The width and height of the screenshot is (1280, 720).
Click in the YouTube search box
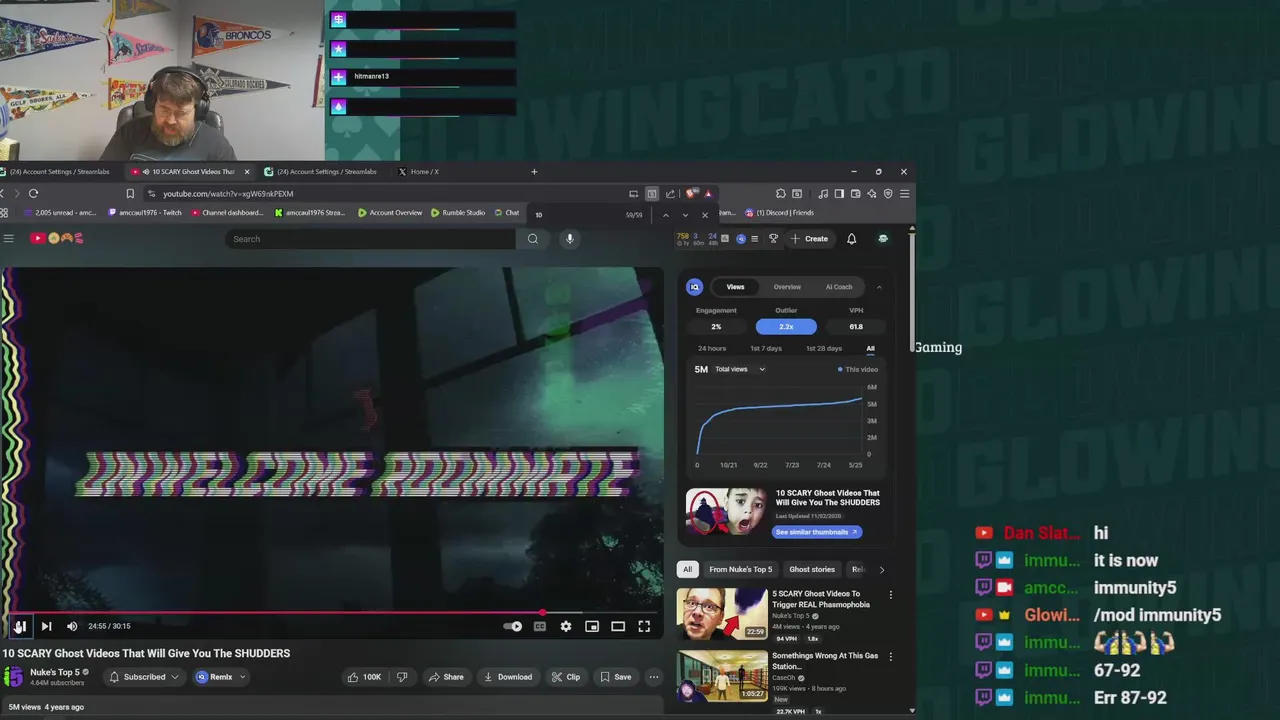pyautogui.click(x=370, y=239)
